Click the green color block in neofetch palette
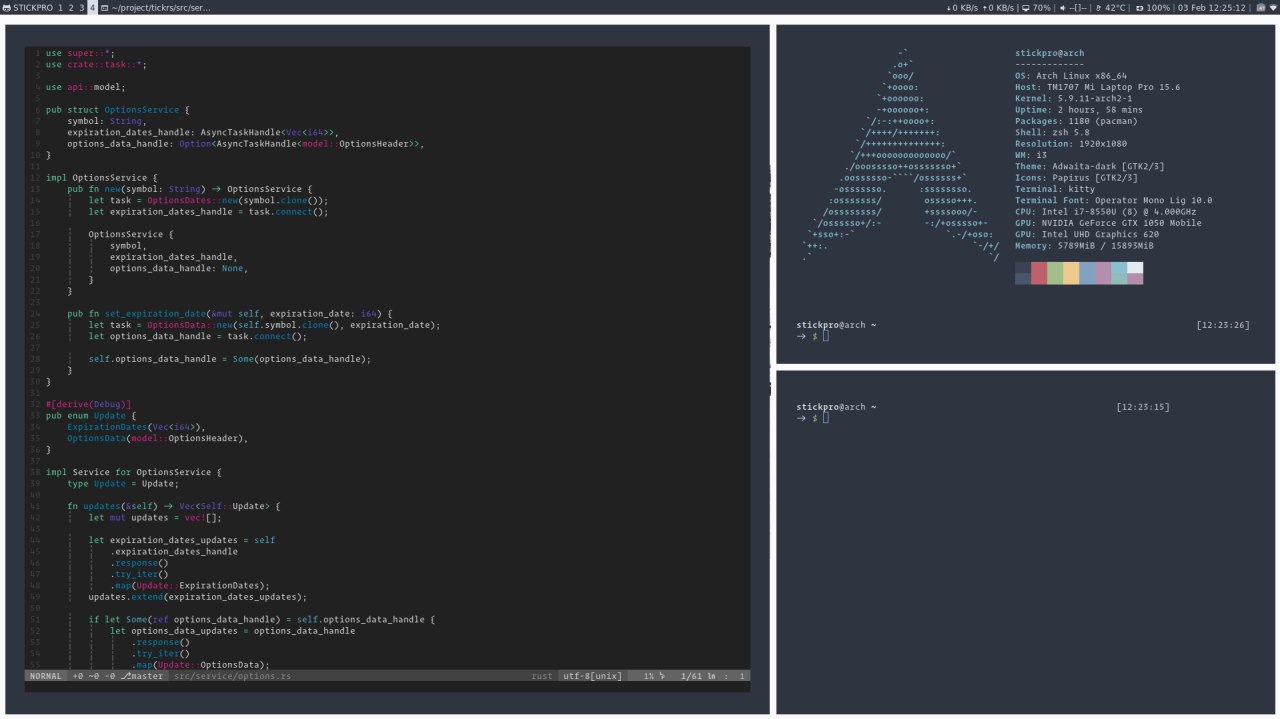 pos(1055,273)
